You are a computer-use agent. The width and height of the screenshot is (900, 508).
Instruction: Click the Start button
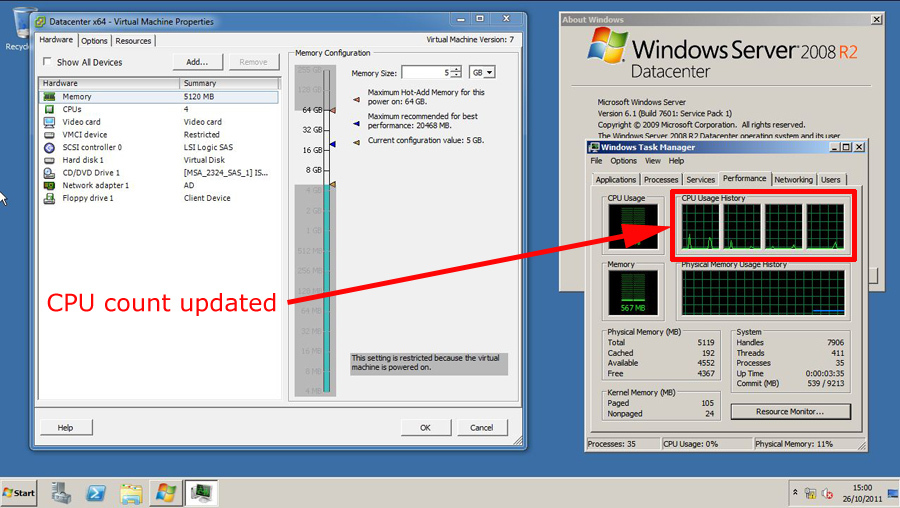point(19,493)
